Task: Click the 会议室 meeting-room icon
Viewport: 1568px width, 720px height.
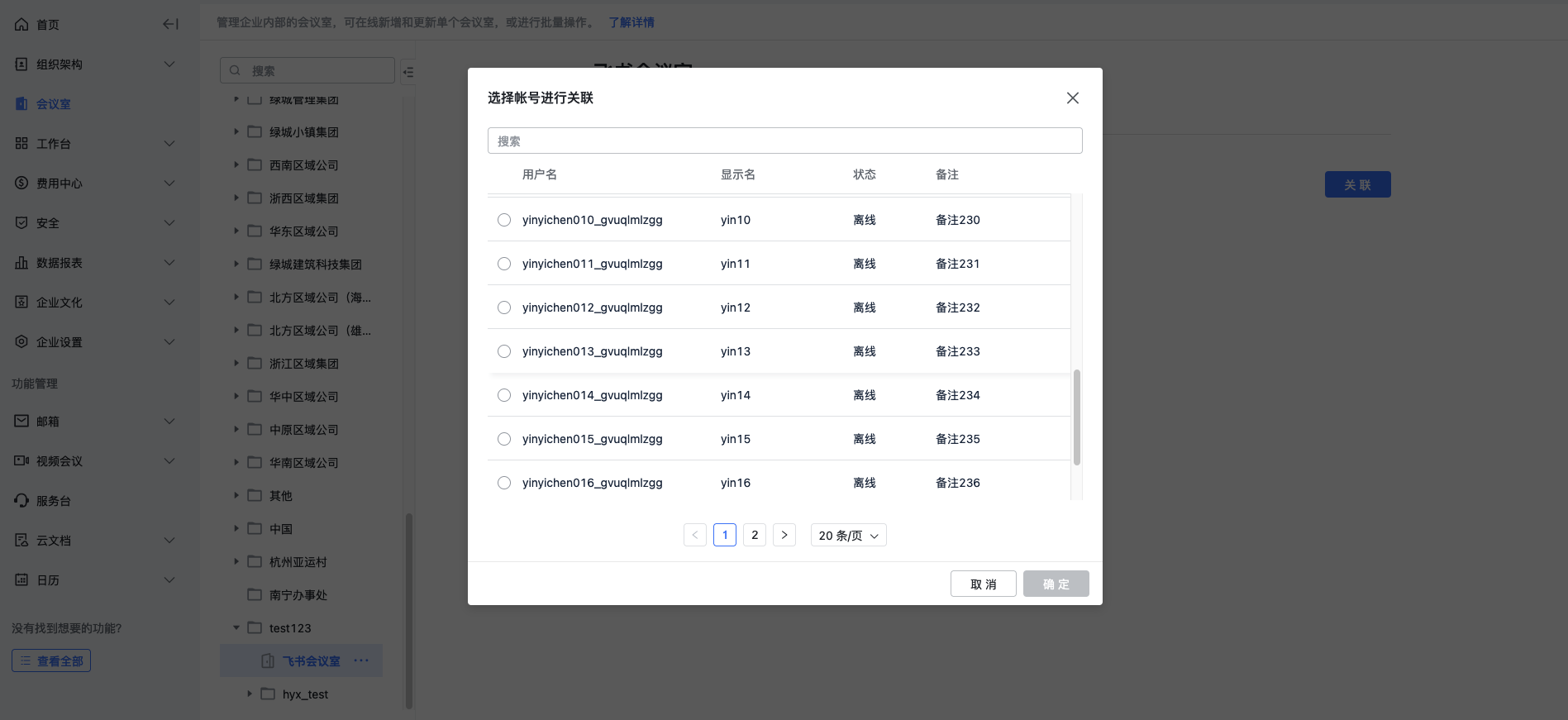Action: [x=21, y=104]
